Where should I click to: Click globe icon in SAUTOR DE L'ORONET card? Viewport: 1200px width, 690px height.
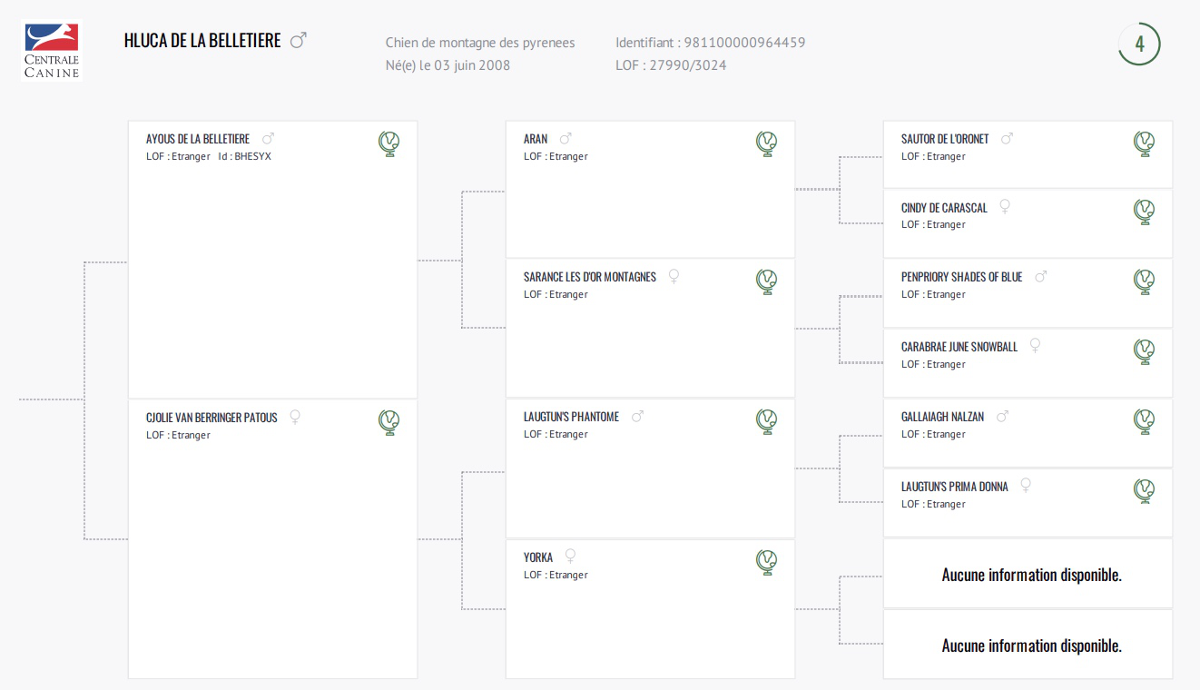1144,144
